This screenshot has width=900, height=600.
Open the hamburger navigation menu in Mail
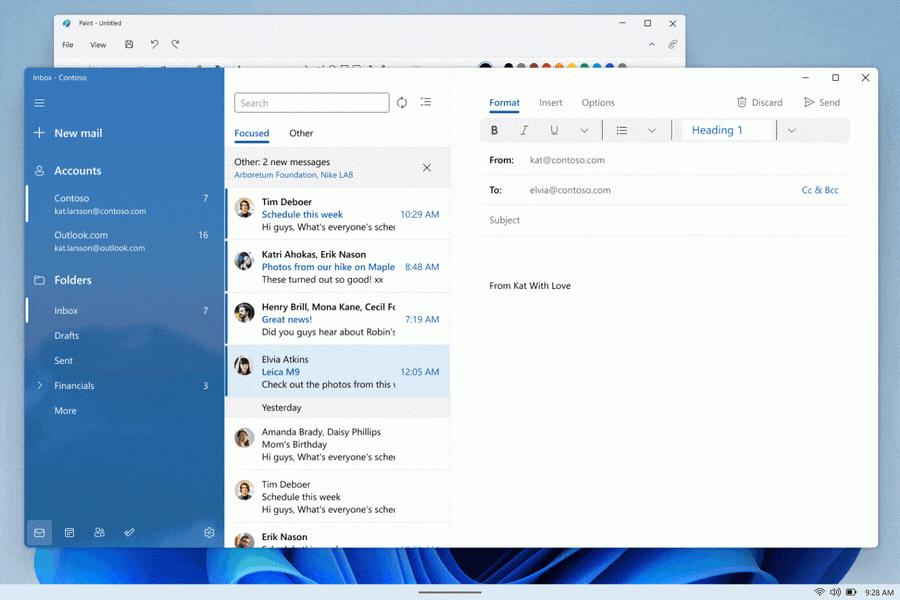tap(39, 103)
